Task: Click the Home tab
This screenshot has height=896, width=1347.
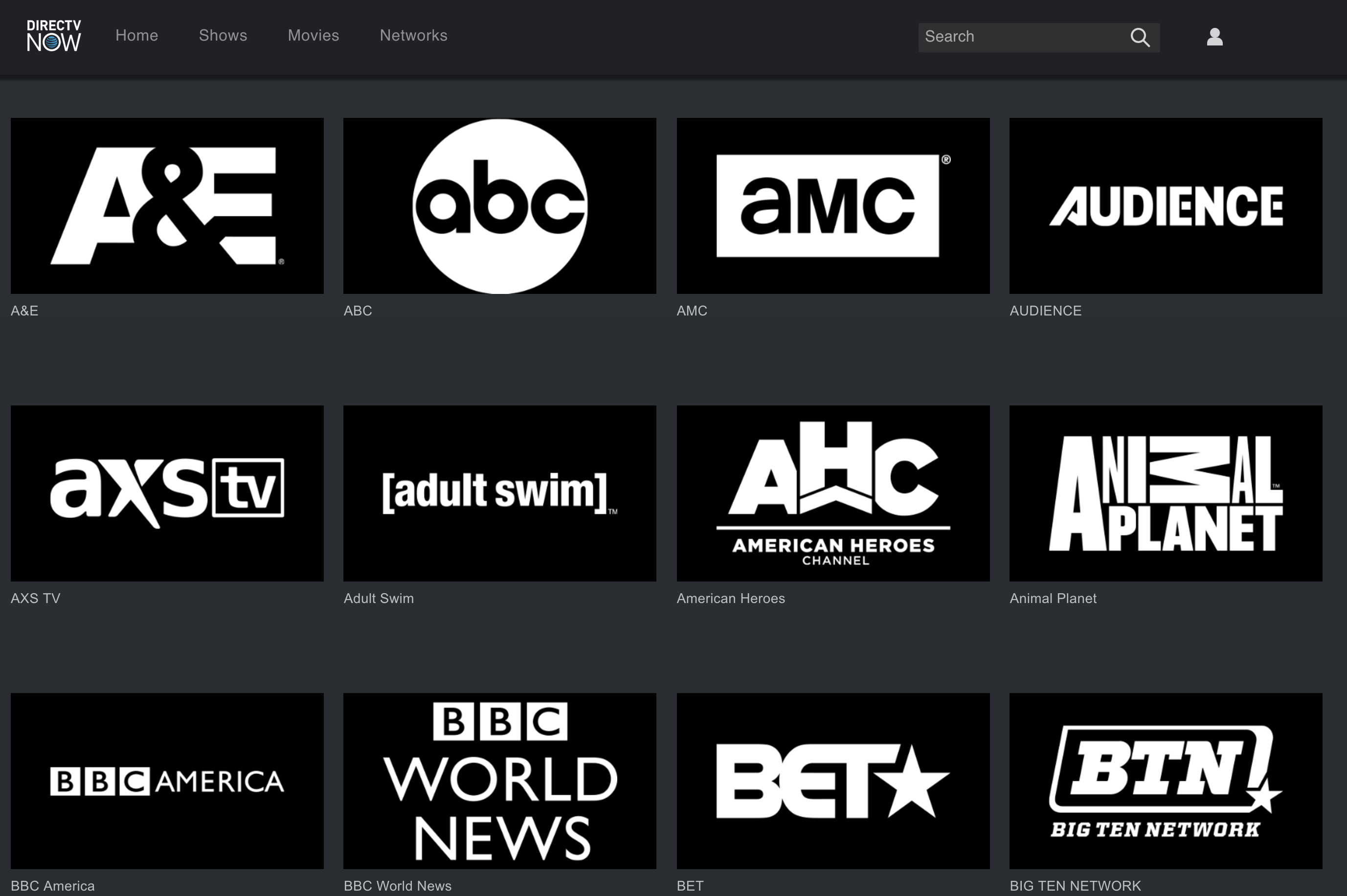Action: [136, 35]
